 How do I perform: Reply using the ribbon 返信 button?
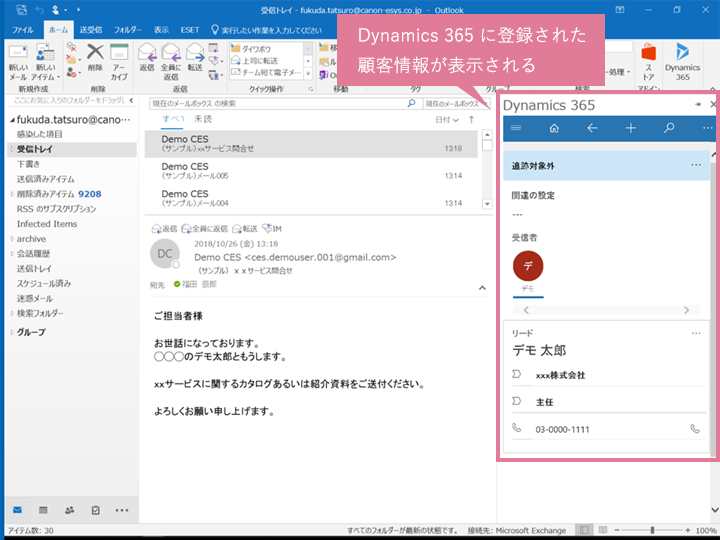(x=147, y=57)
